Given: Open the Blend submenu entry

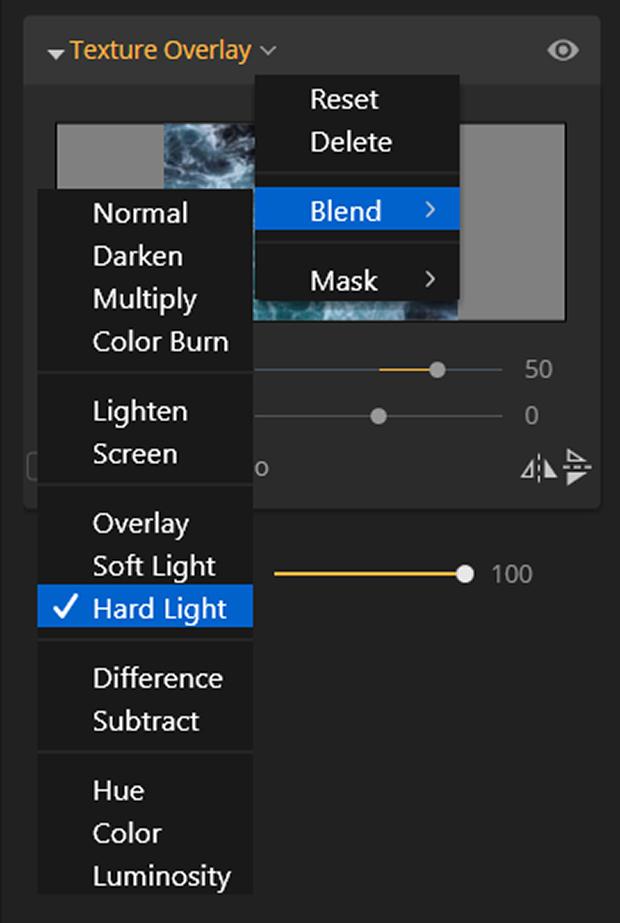Looking at the screenshot, I should pos(357,208).
